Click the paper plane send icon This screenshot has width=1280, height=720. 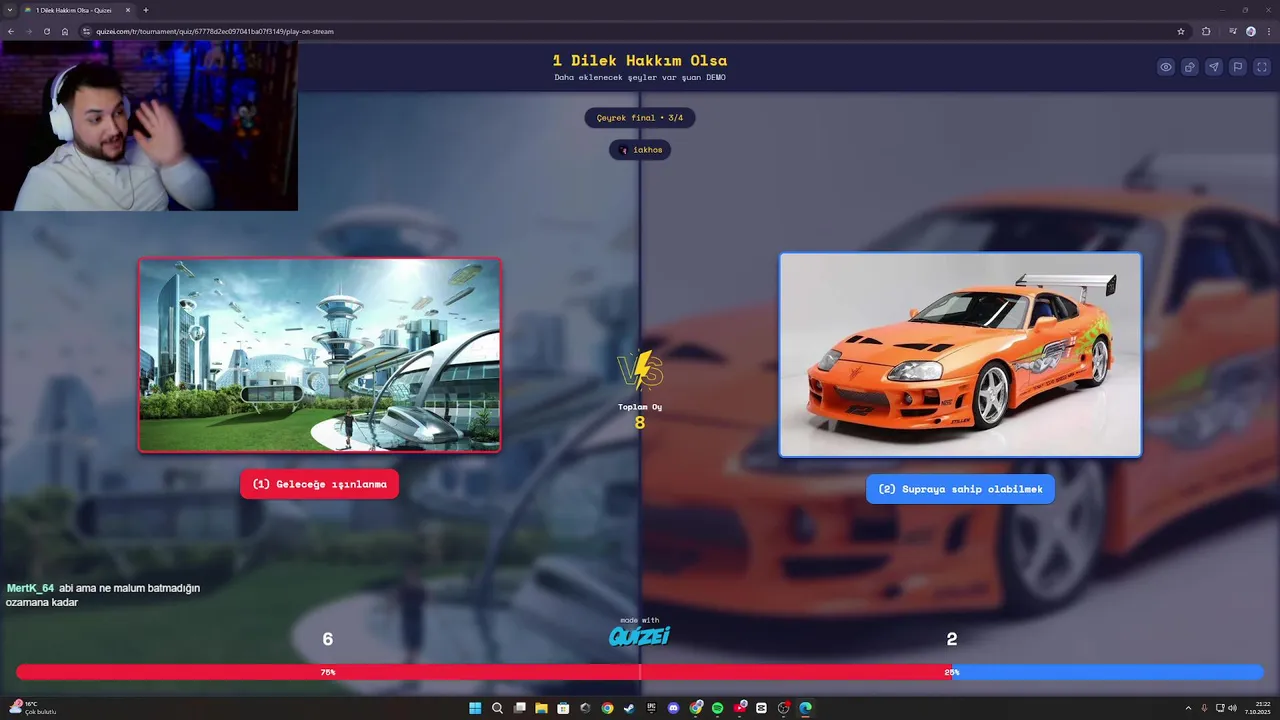[x=1214, y=67]
